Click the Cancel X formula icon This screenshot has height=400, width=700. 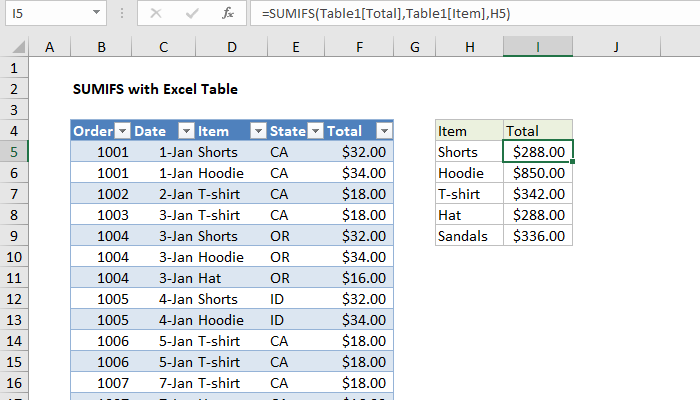pyautogui.click(x=155, y=15)
